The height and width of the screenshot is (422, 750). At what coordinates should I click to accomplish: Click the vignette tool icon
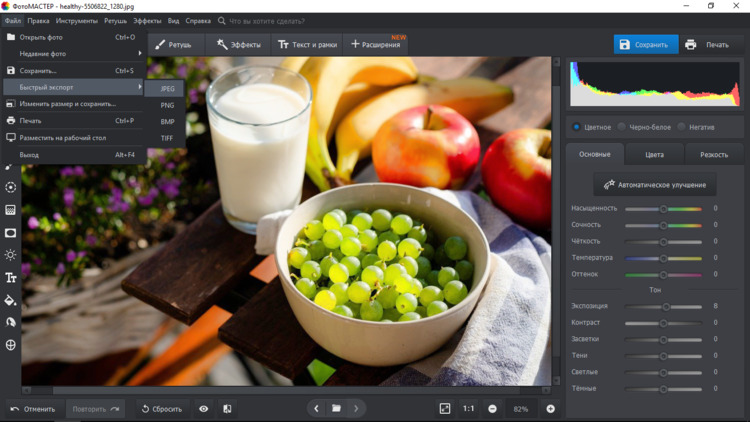[11, 233]
